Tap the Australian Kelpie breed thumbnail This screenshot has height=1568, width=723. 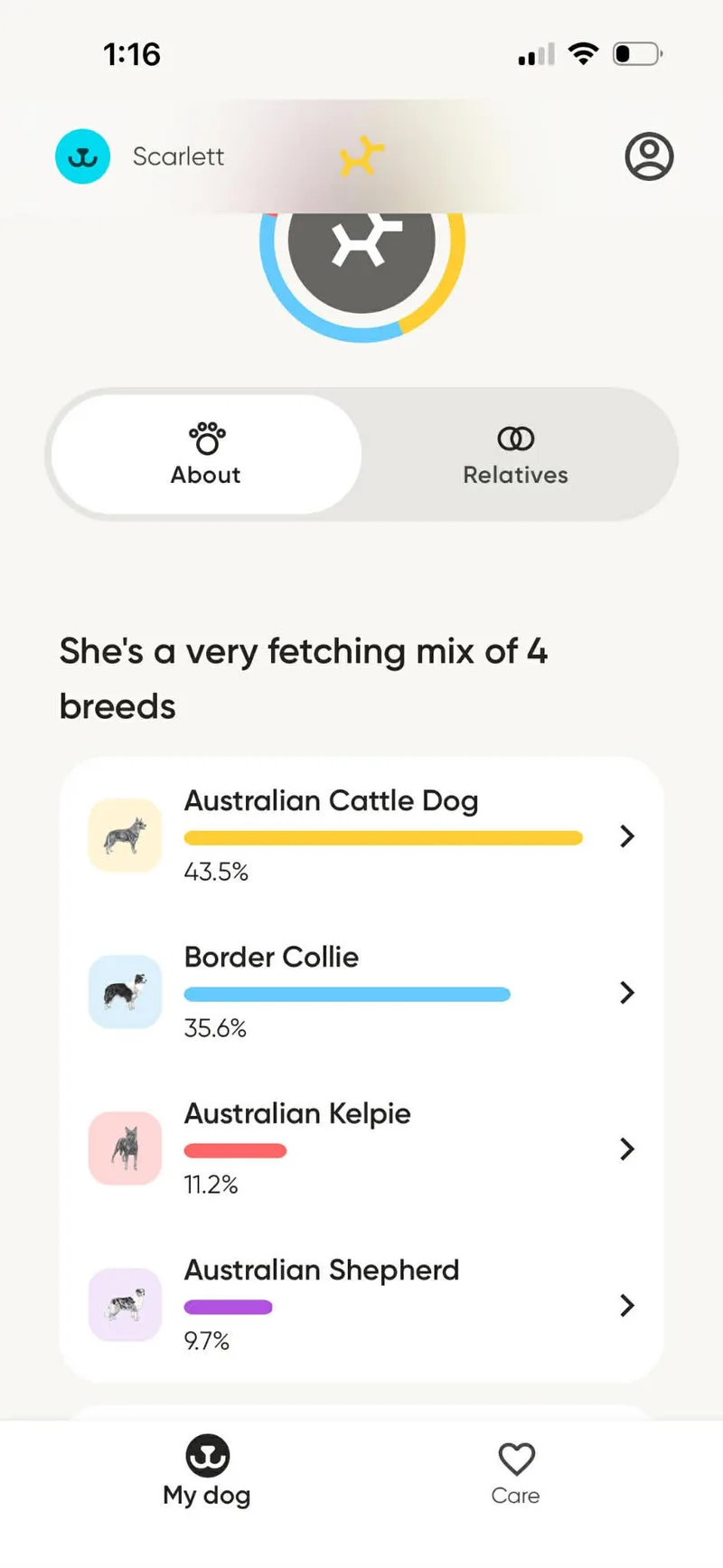coord(125,1148)
